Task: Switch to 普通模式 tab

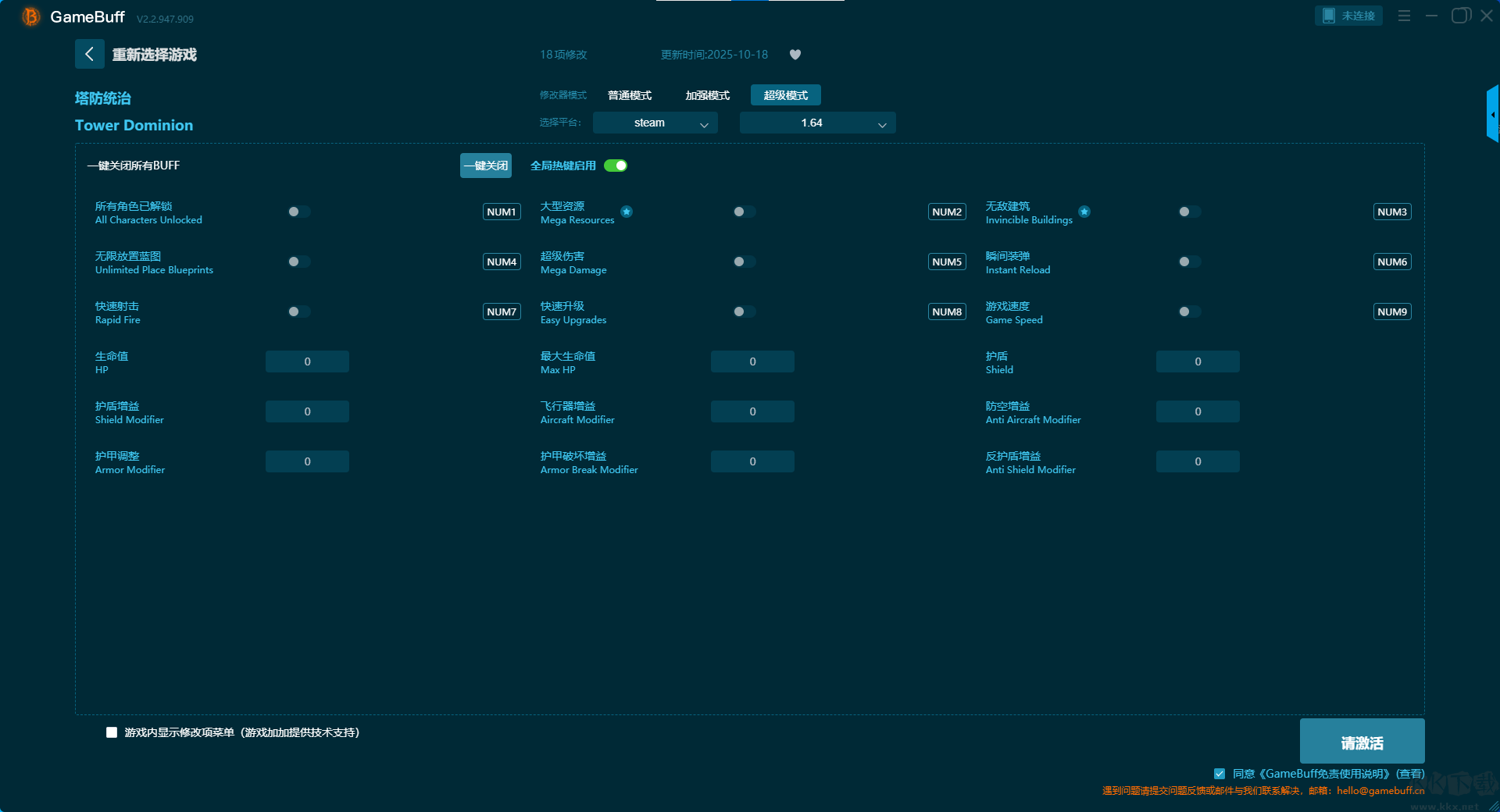Action: (x=630, y=95)
